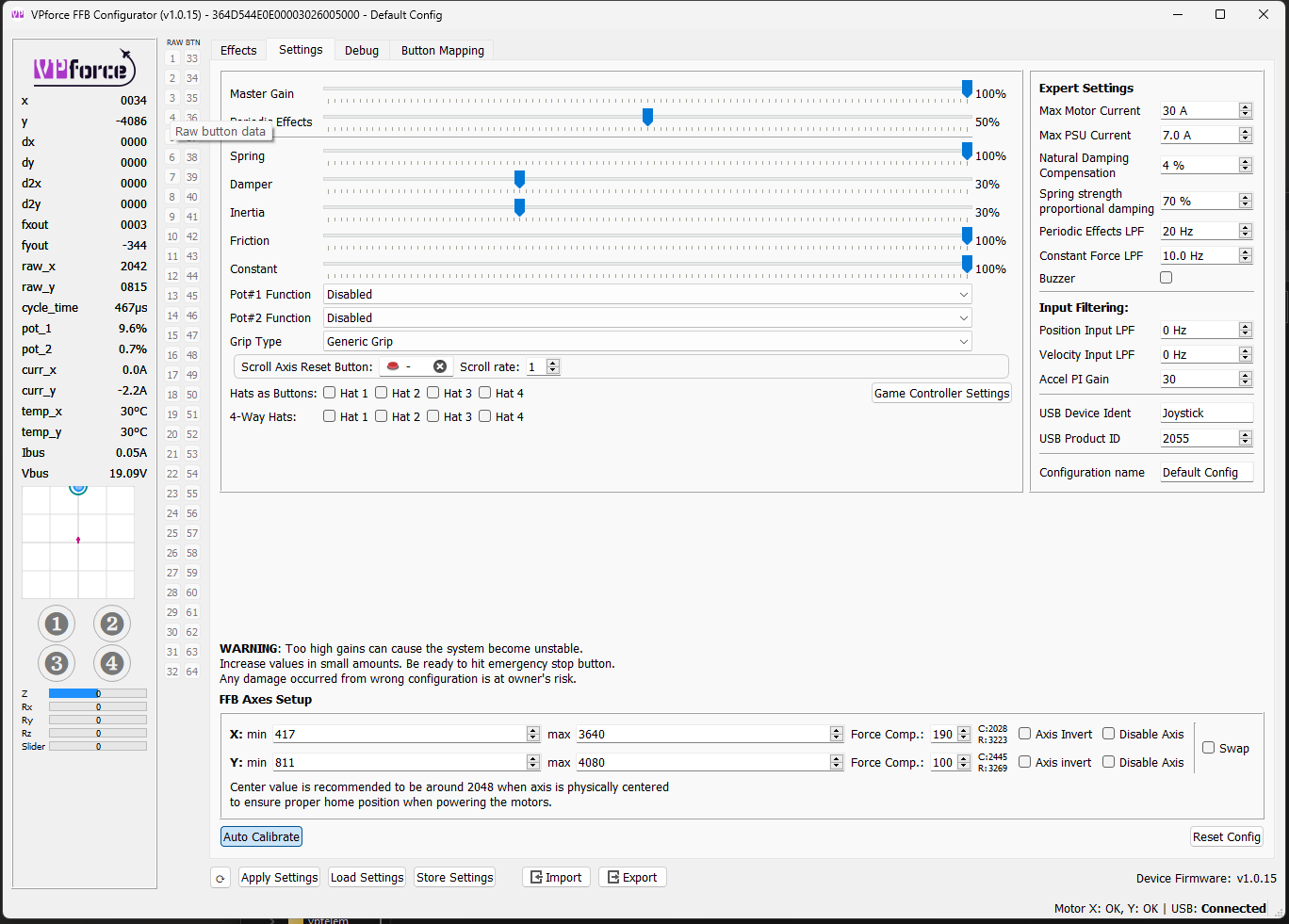
Task: Click raw button indicator 1
Action: [x=172, y=58]
